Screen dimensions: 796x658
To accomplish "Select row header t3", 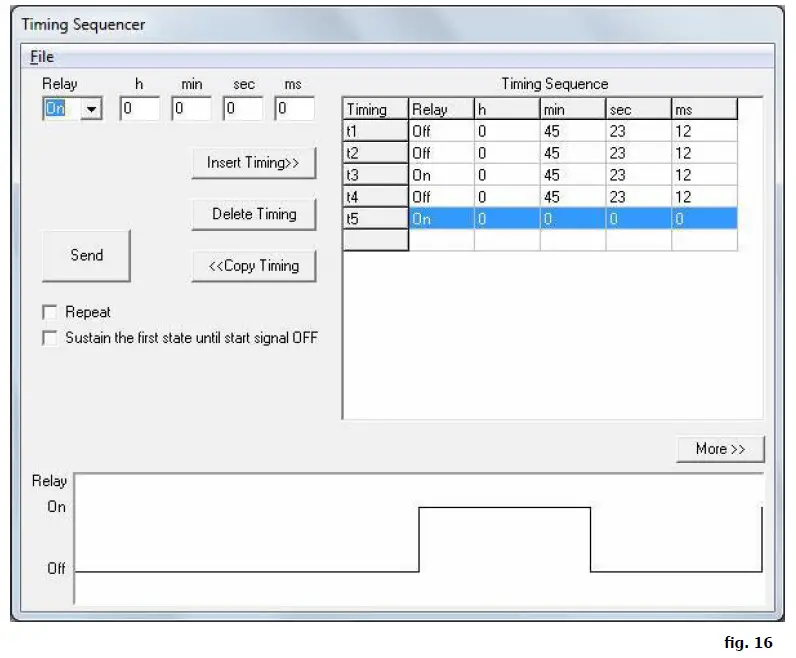I will click(376, 175).
